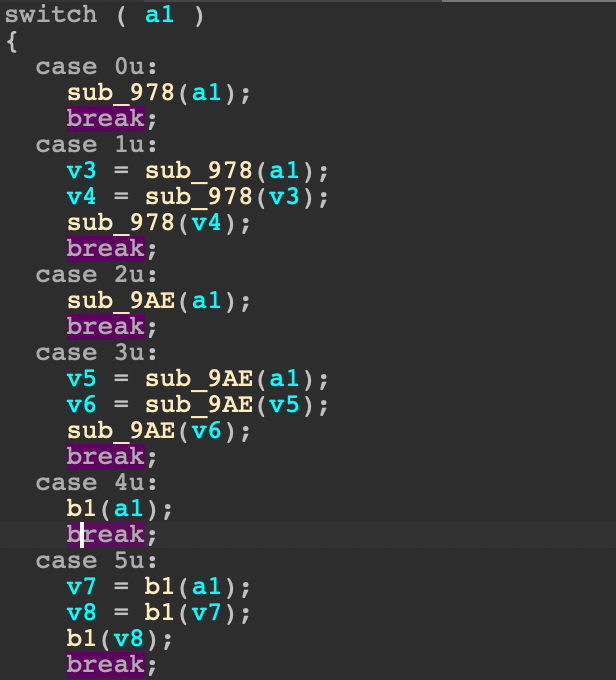Click the break statement under case 3u

pos(106,457)
